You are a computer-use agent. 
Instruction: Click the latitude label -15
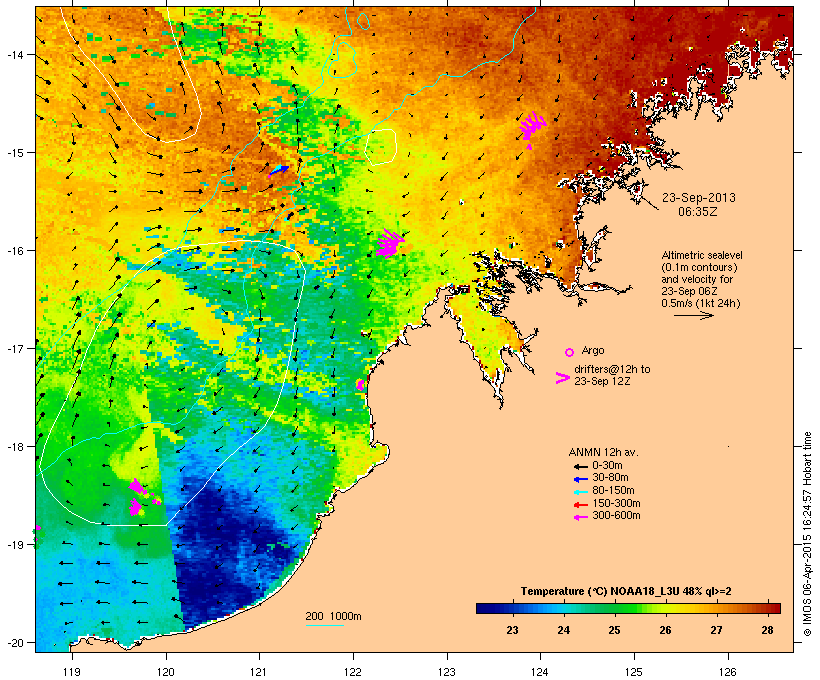[14, 153]
